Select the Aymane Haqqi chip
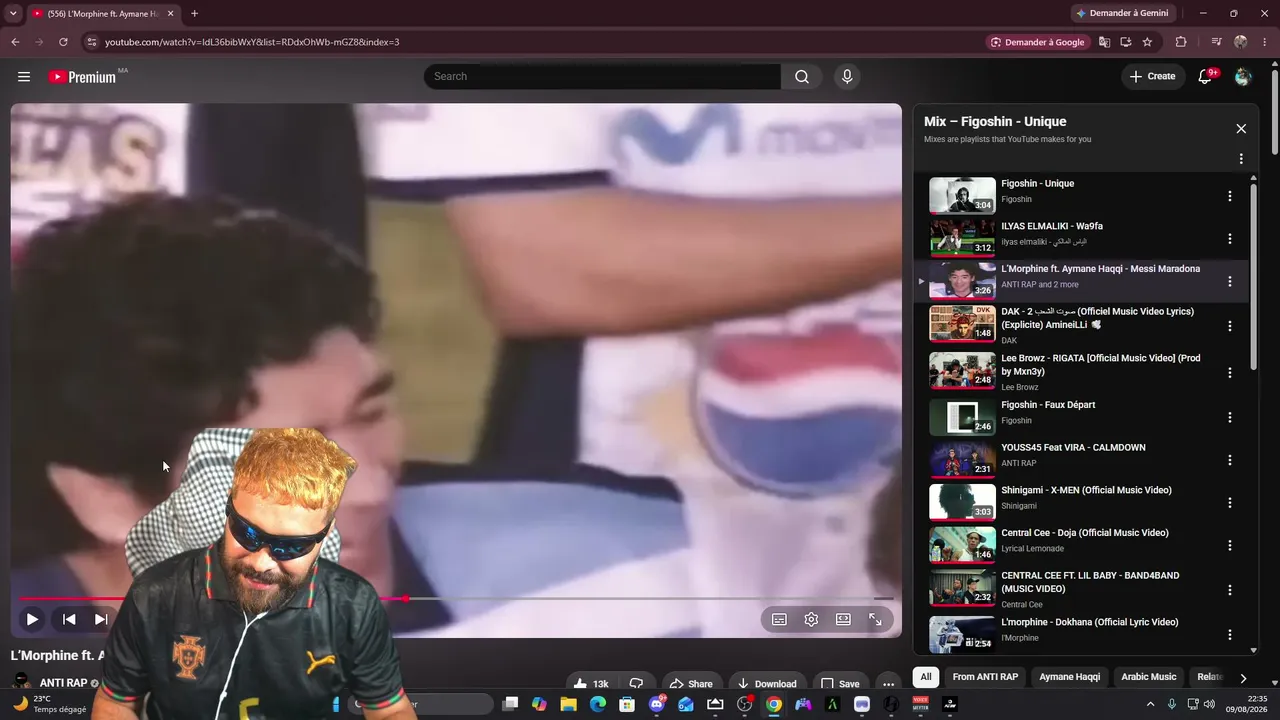1280x720 pixels. point(1069,677)
